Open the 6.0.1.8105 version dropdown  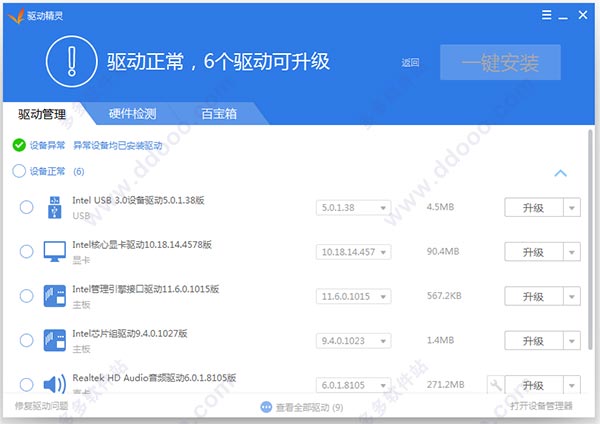pyautogui.click(x=354, y=385)
